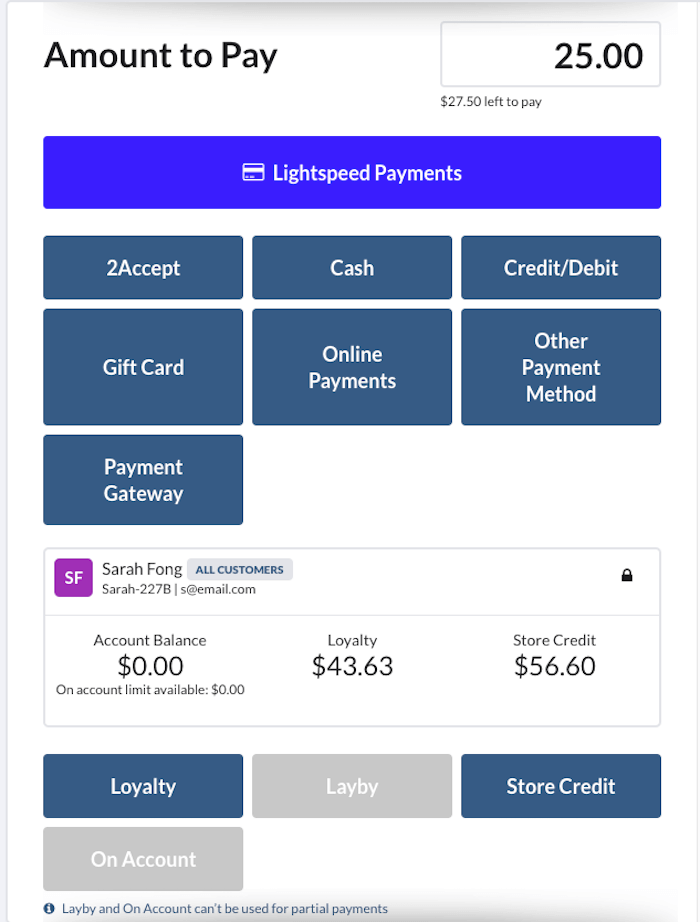Click the $56.60 Store Credit amount
This screenshot has height=922, width=700.
tap(555, 666)
